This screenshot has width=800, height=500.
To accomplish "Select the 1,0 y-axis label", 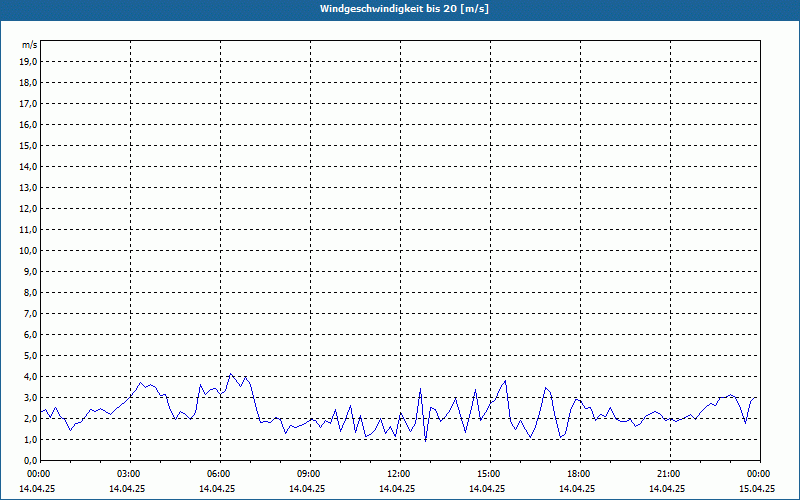I will (30, 439).
